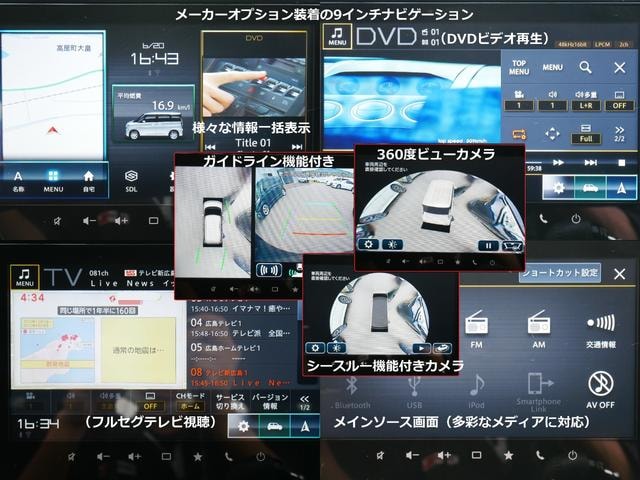Raise volume below the home screen
Screen dimensions: 640x480
(121, 221)
